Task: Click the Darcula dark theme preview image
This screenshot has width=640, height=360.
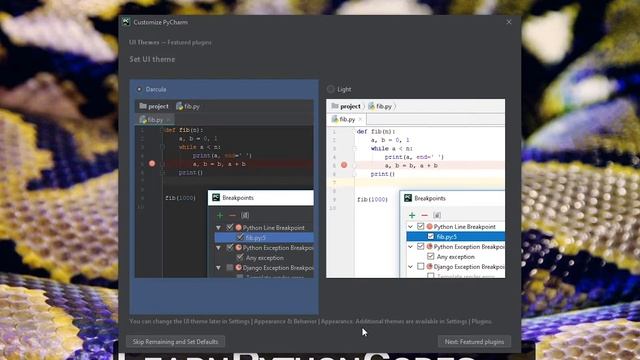Action: click(x=224, y=189)
